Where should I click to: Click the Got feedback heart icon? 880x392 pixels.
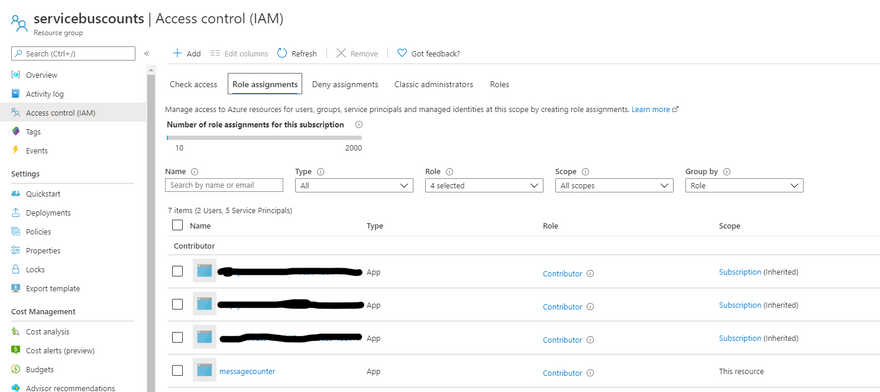click(402, 53)
